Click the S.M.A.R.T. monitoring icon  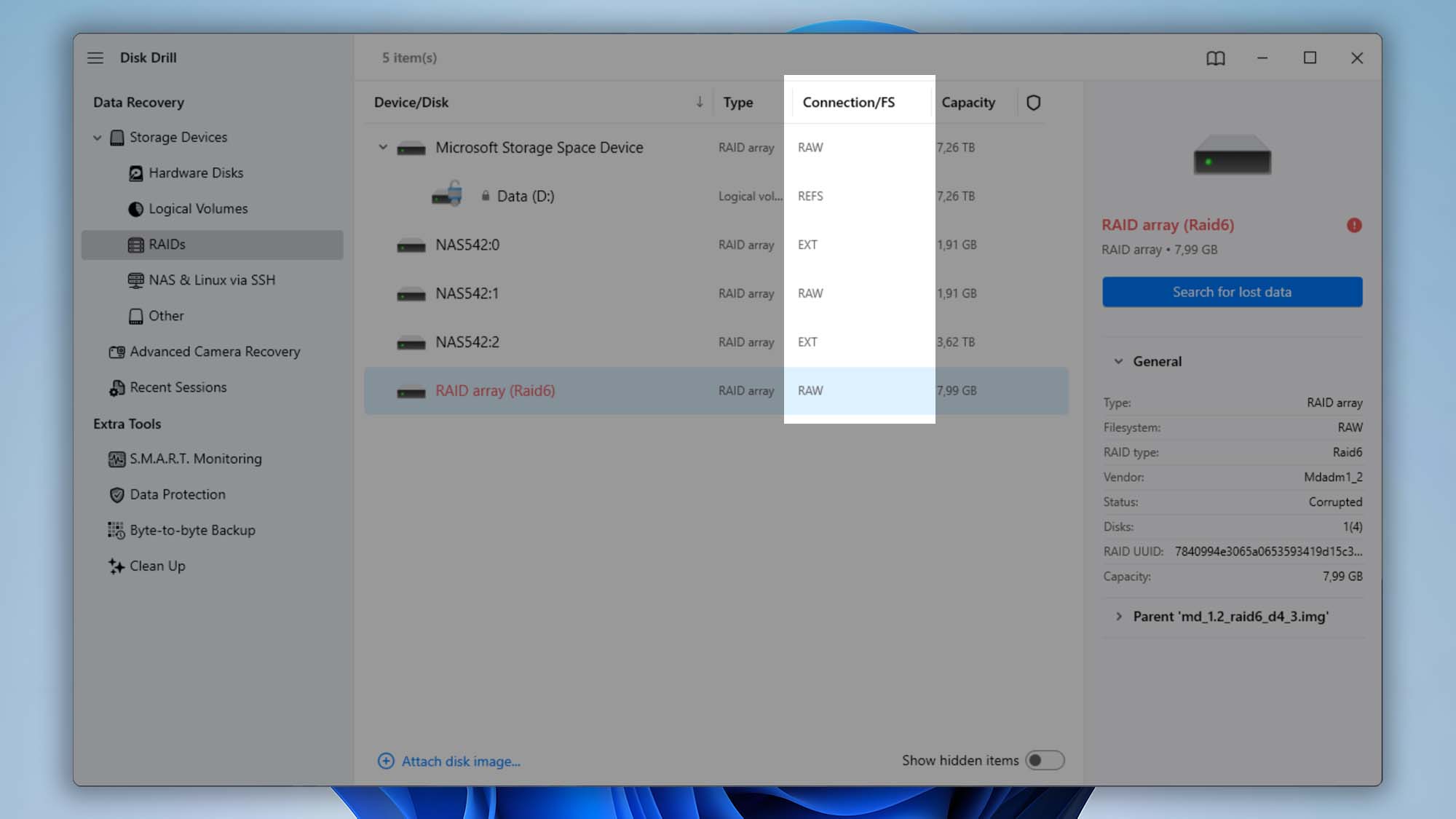click(x=116, y=459)
